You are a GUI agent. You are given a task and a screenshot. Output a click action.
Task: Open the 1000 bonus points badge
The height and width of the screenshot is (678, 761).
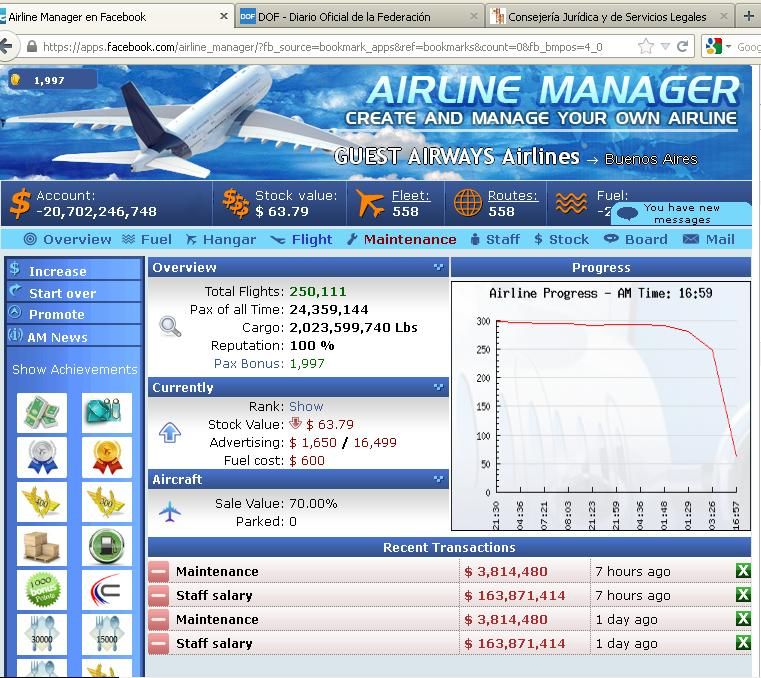coord(42,590)
